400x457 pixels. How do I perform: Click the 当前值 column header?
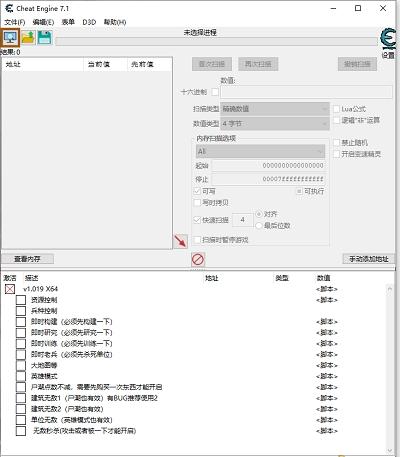pyautogui.click(x=105, y=64)
